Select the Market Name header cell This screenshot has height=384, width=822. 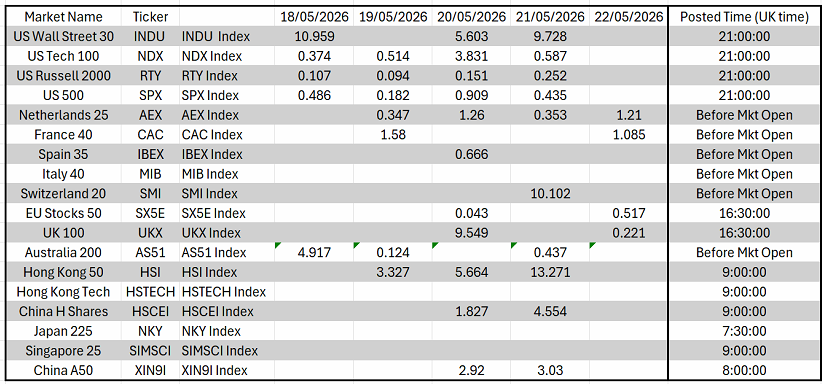click(x=63, y=17)
